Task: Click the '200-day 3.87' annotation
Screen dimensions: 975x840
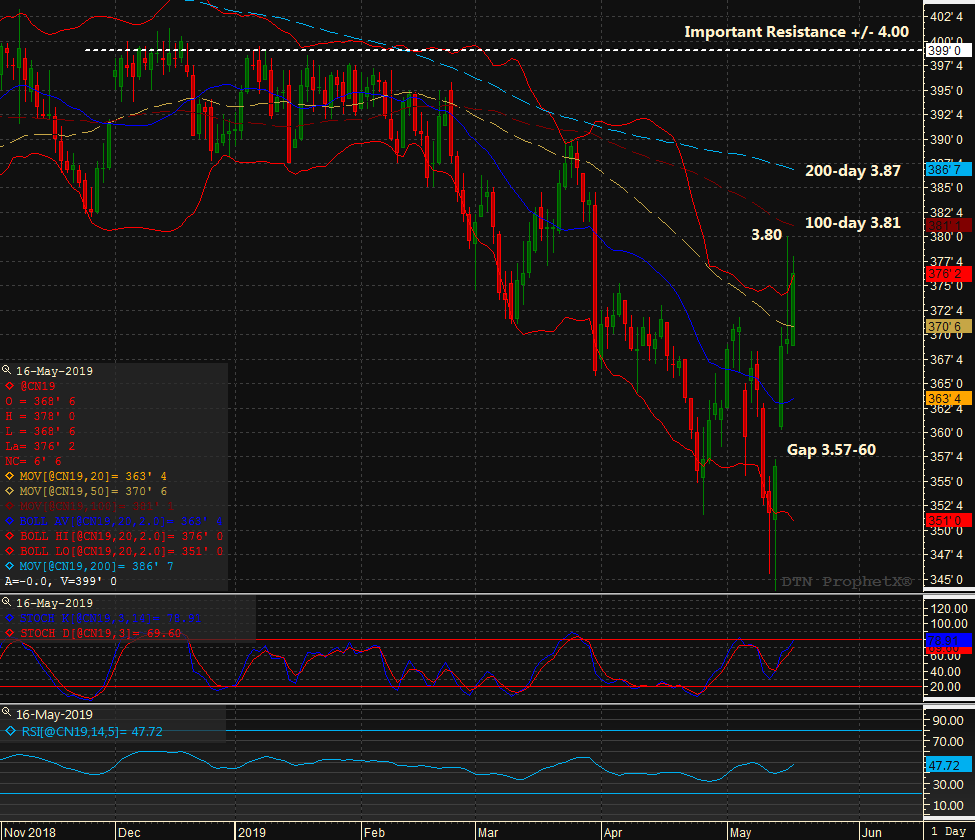Action: click(x=853, y=170)
